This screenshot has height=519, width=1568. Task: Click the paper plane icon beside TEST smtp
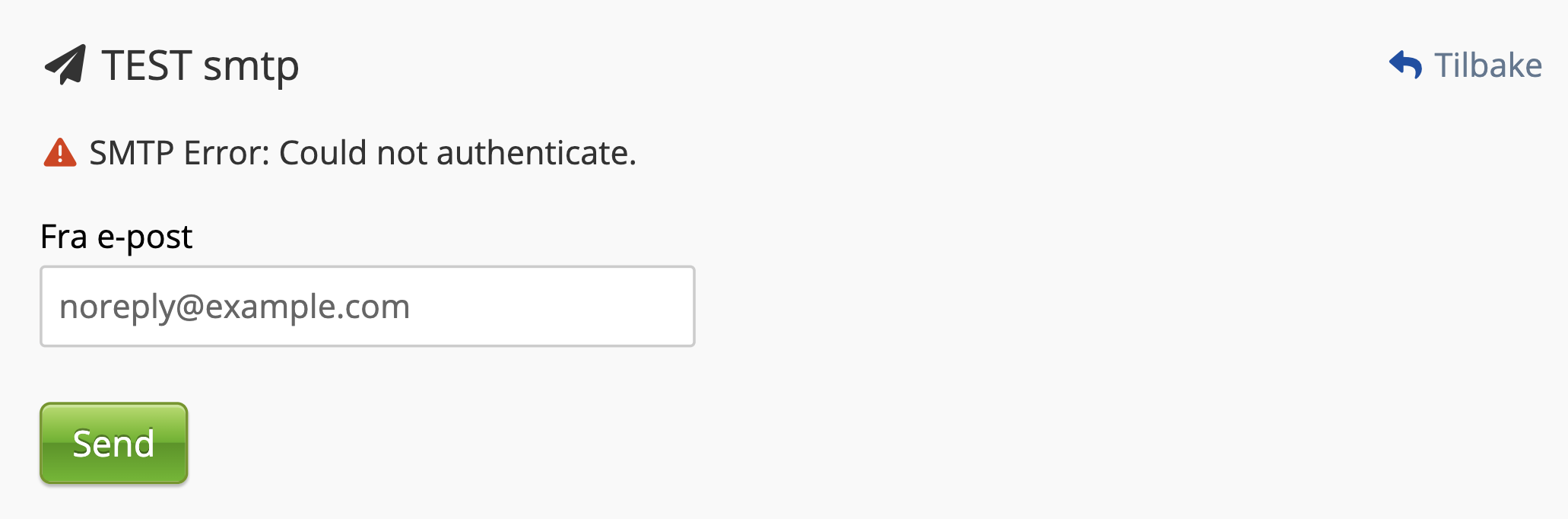click(x=65, y=65)
